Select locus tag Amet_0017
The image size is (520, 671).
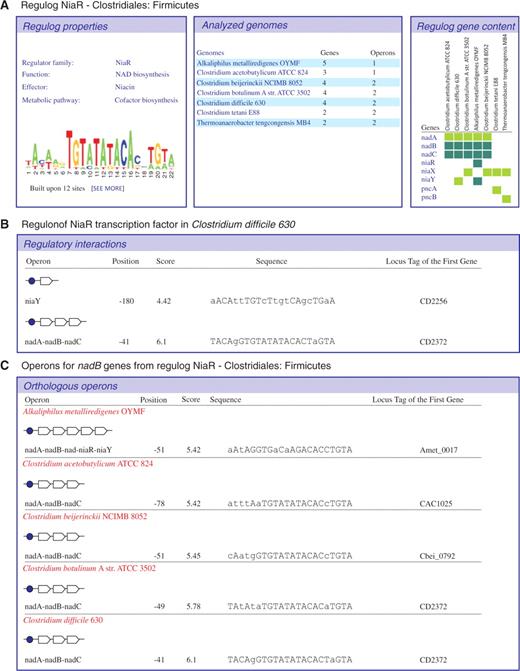[439, 450]
